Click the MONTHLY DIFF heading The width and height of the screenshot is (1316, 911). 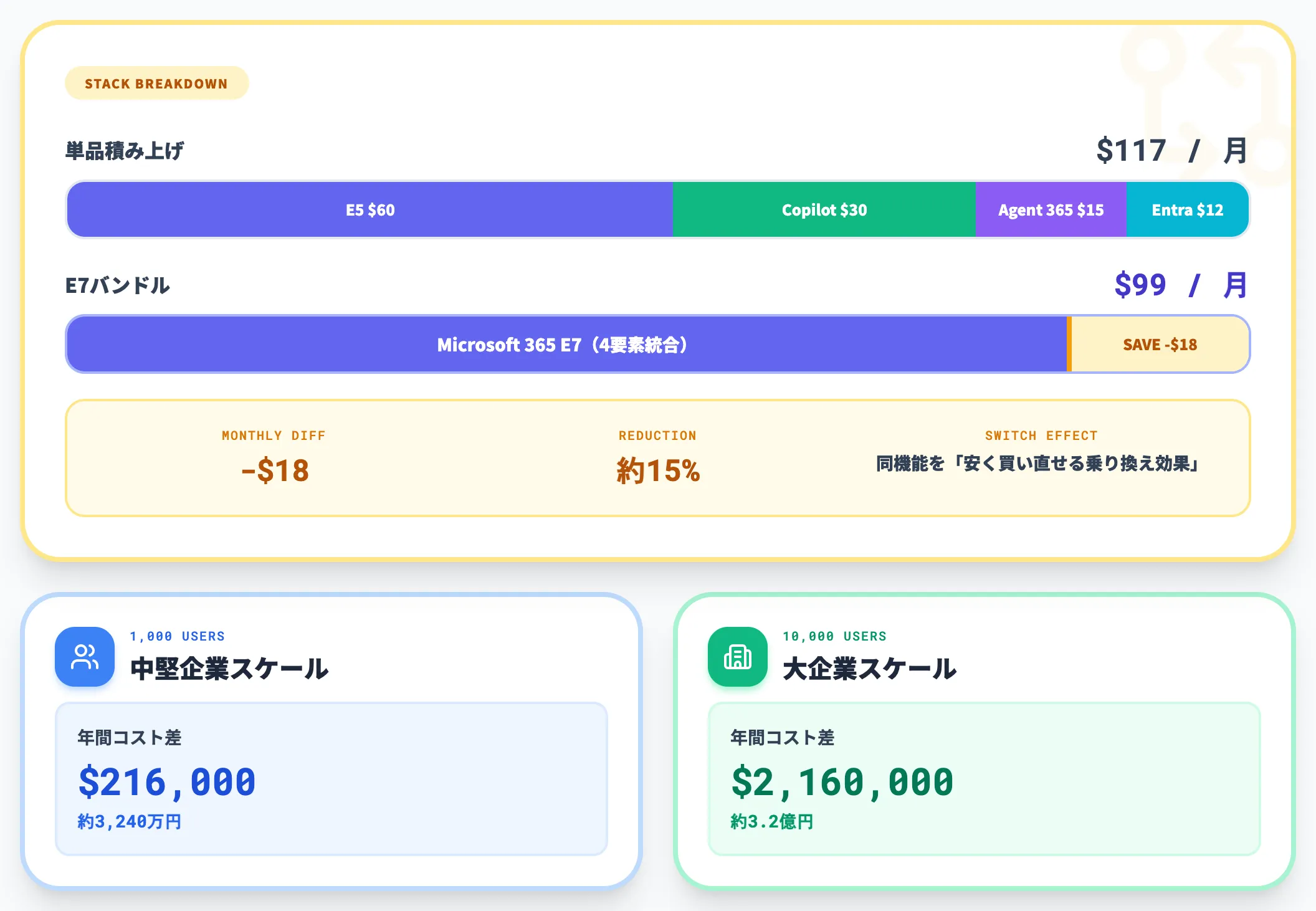pyautogui.click(x=274, y=436)
